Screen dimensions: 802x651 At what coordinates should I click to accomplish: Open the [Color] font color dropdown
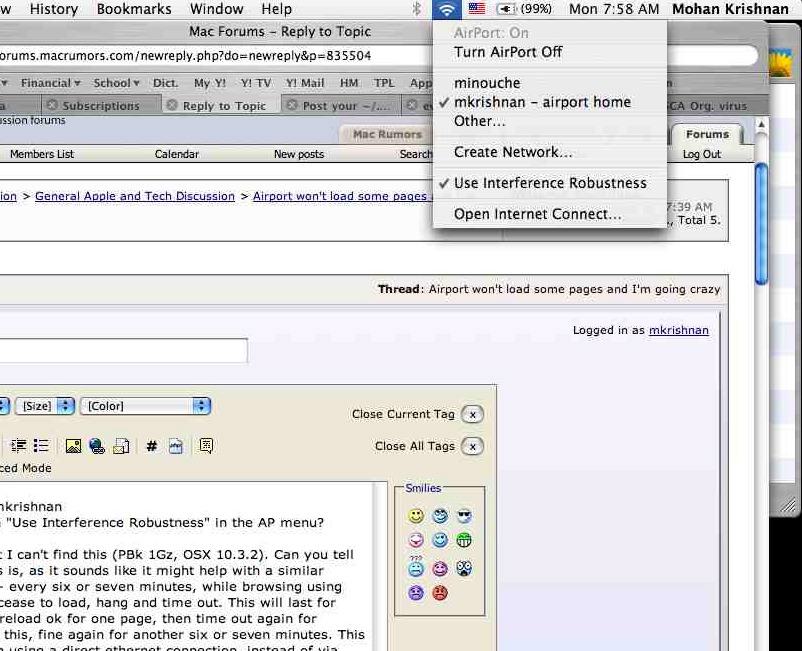coord(145,406)
